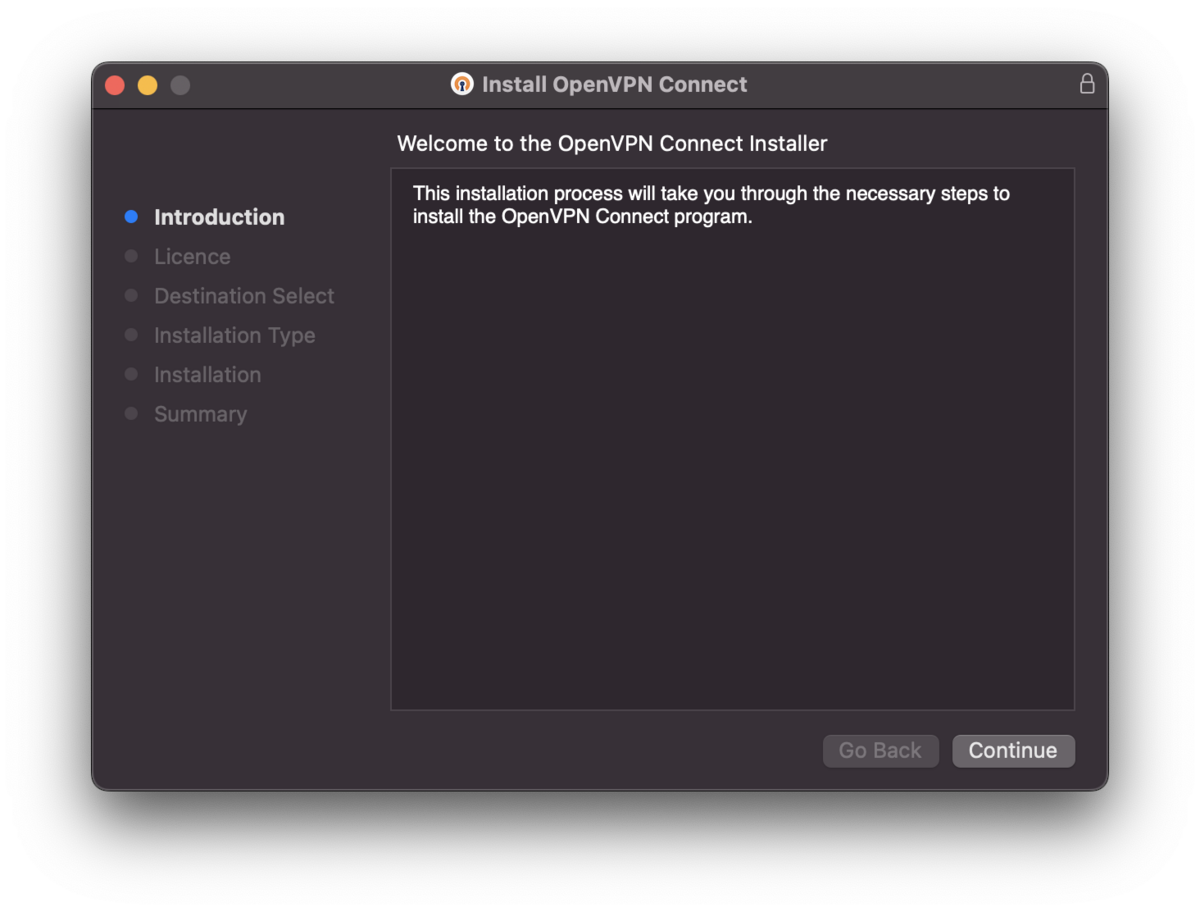Click the blue bullet beside Introduction

tap(131, 217)
